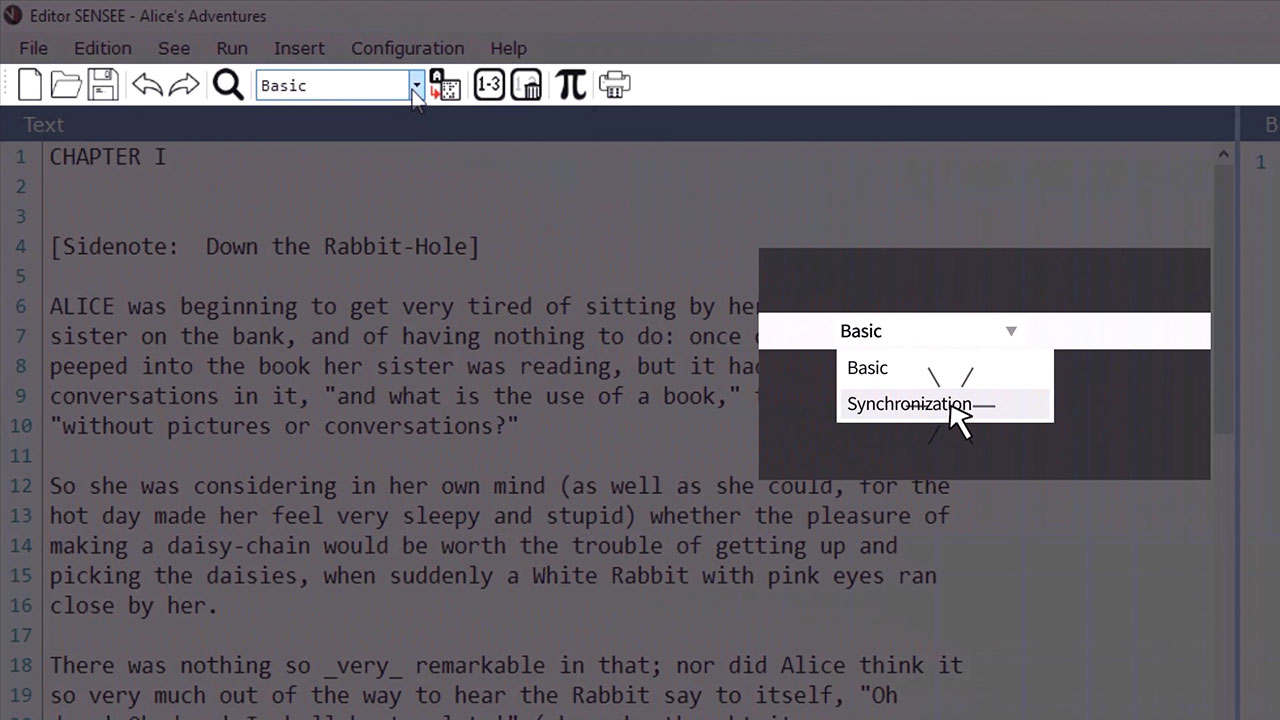Open the Edition menu
Viewport: 1280px width, 720px height.
(102, 48)
